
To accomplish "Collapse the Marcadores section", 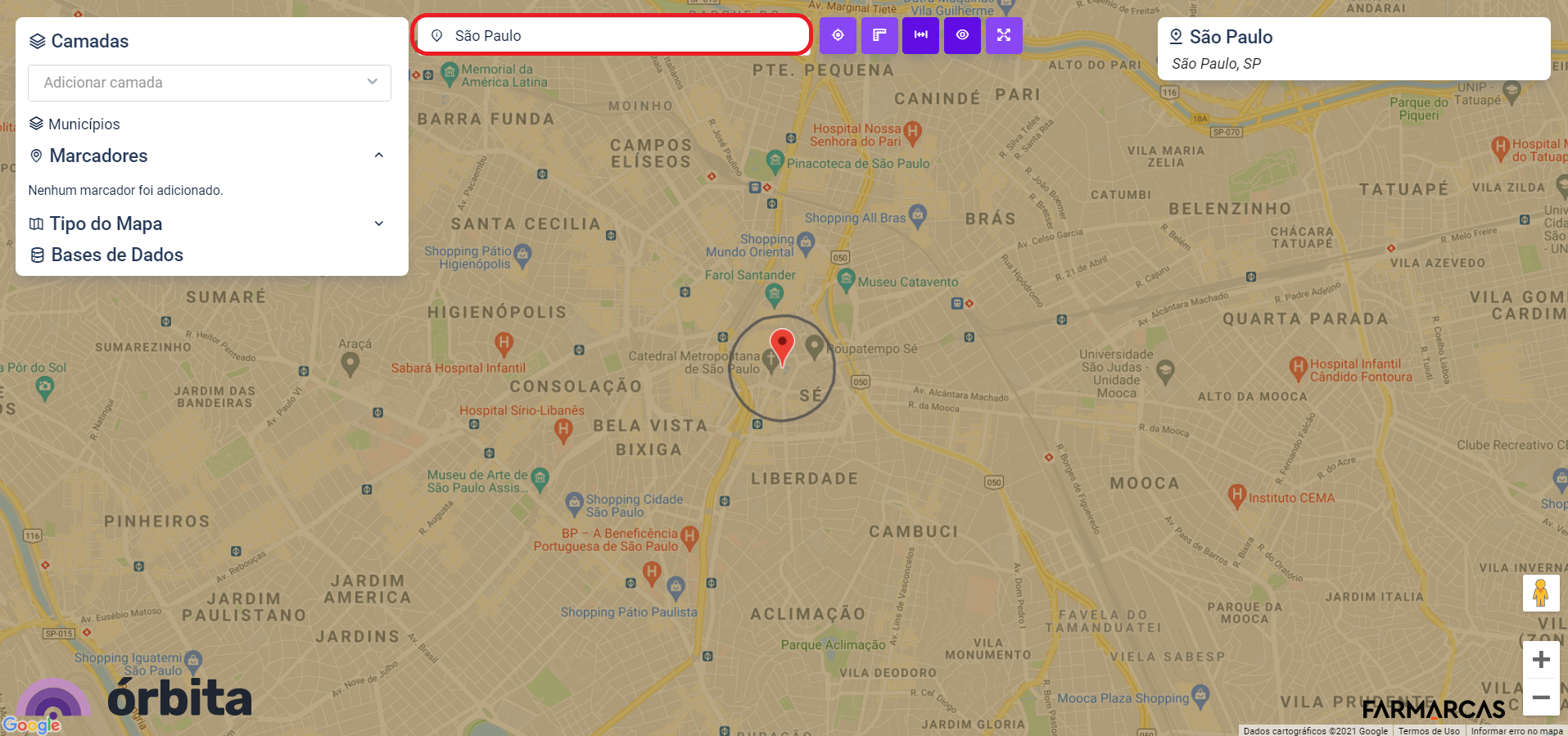I will 378,156.
